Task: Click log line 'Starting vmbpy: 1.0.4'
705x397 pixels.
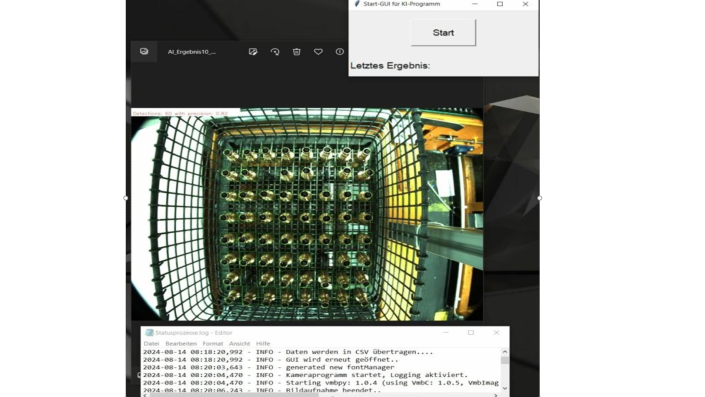Action: (321, 383)
